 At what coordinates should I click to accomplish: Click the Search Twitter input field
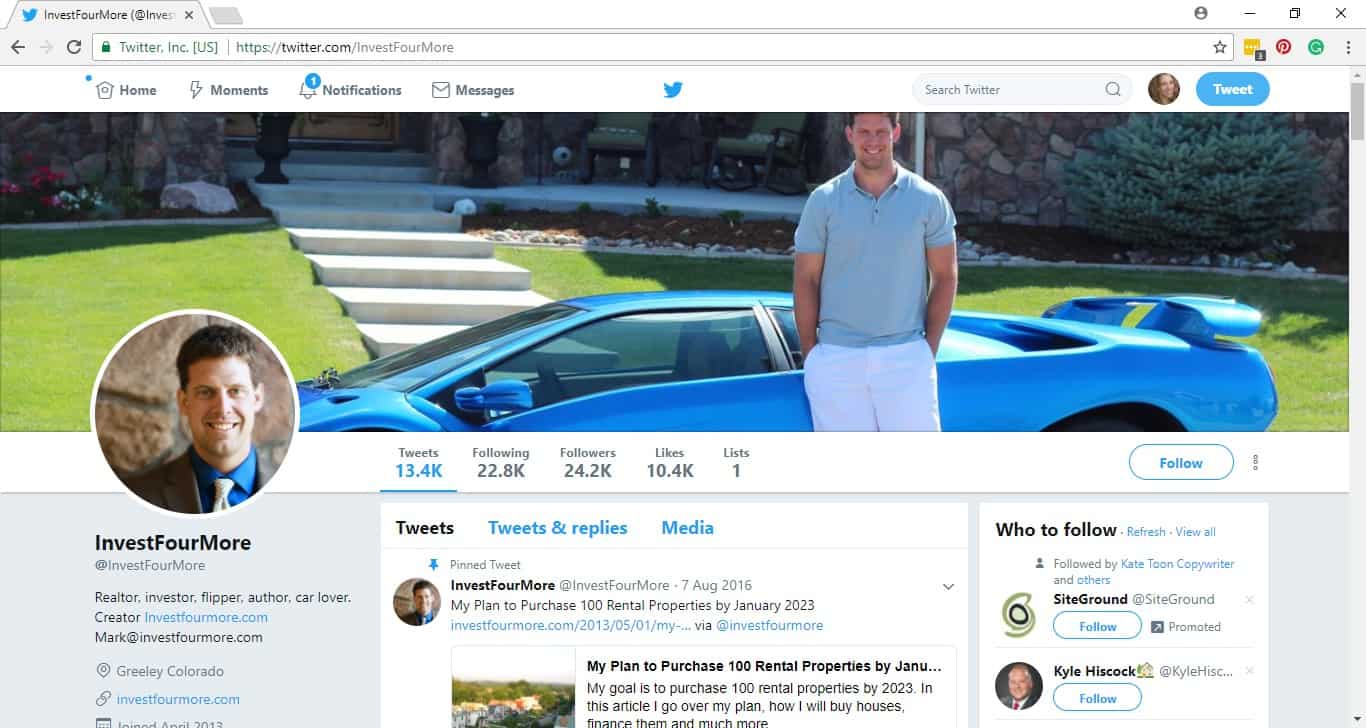tap(1010, 90)
